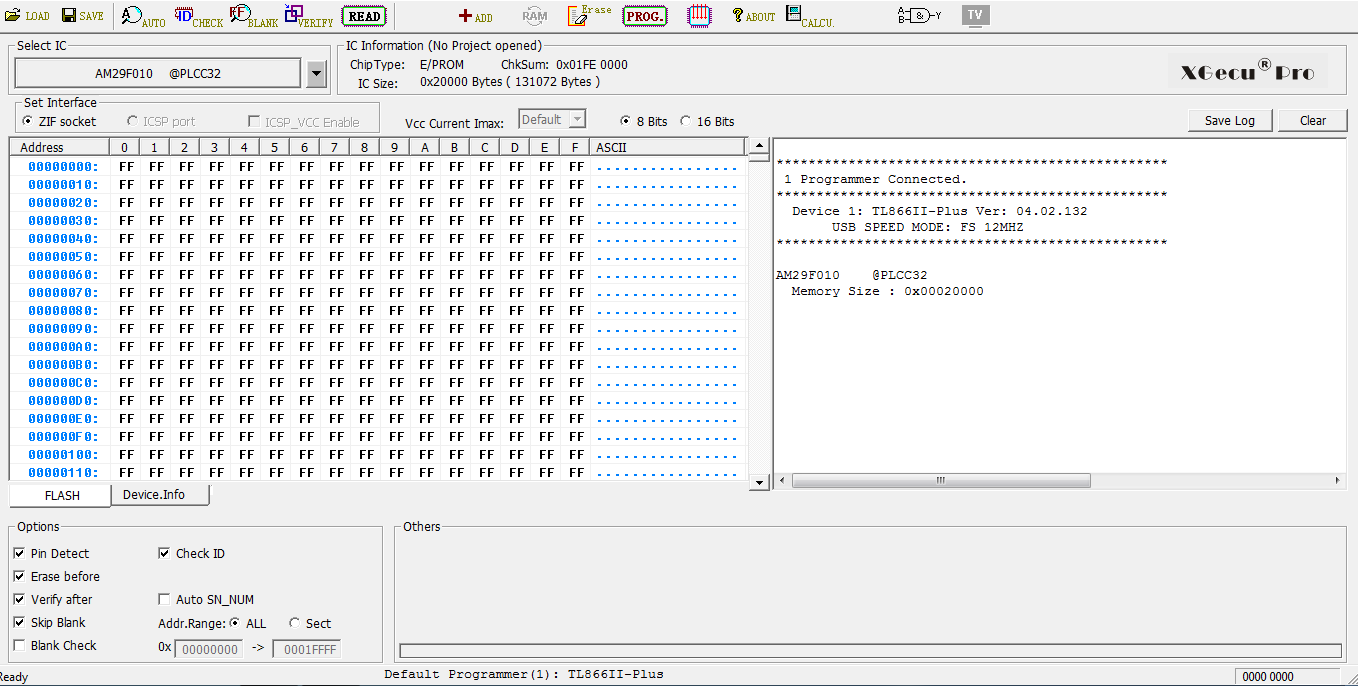Open the PROG. programming function
Image resolution: width=1358 pixels, height=686 pixels.
coord(645,16)
